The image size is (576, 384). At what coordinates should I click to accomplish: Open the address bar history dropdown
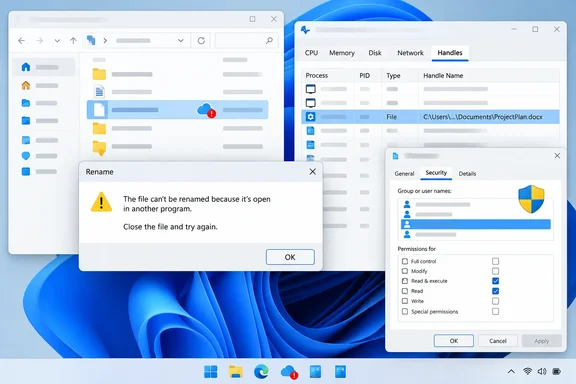pos(181,40)
